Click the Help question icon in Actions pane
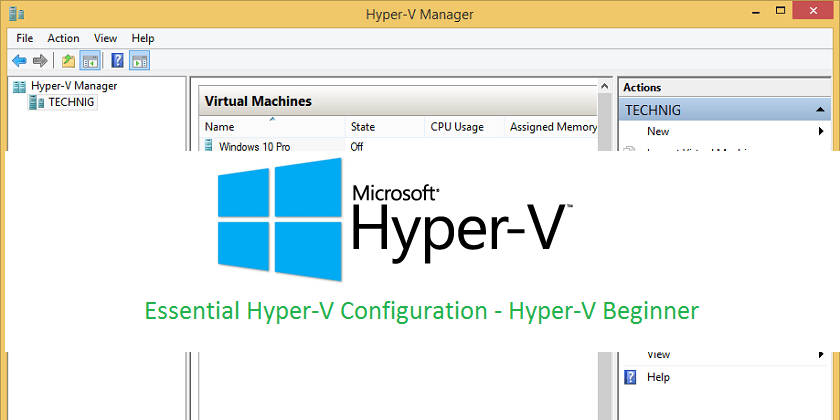Screen dimensions: 840x420 (x=631, y=377)
